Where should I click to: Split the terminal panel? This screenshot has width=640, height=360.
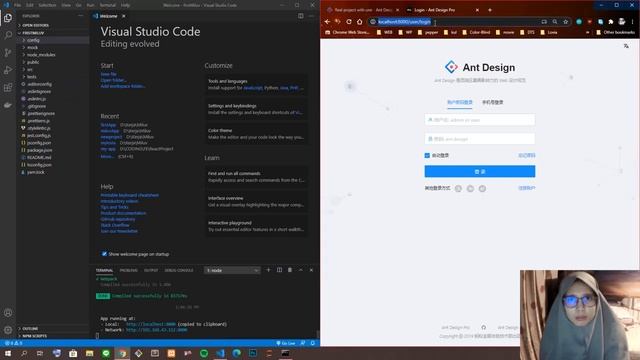[x=279, y=270]
